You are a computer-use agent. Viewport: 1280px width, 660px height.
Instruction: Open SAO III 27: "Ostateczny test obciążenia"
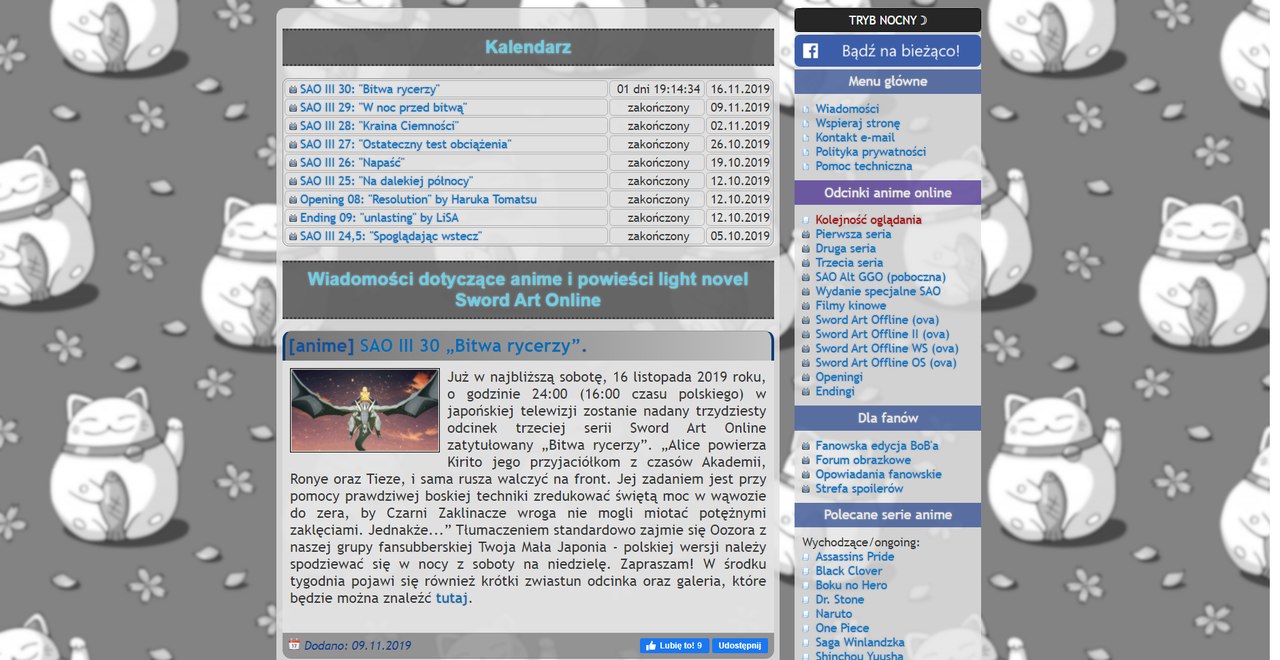pyautogui.click(x=405, y=144)
